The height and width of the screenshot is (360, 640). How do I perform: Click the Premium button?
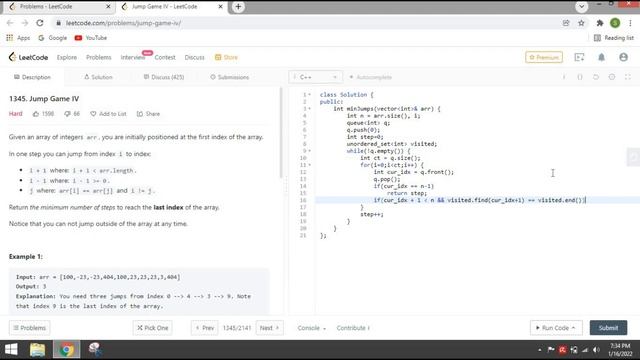coord(544,57)
